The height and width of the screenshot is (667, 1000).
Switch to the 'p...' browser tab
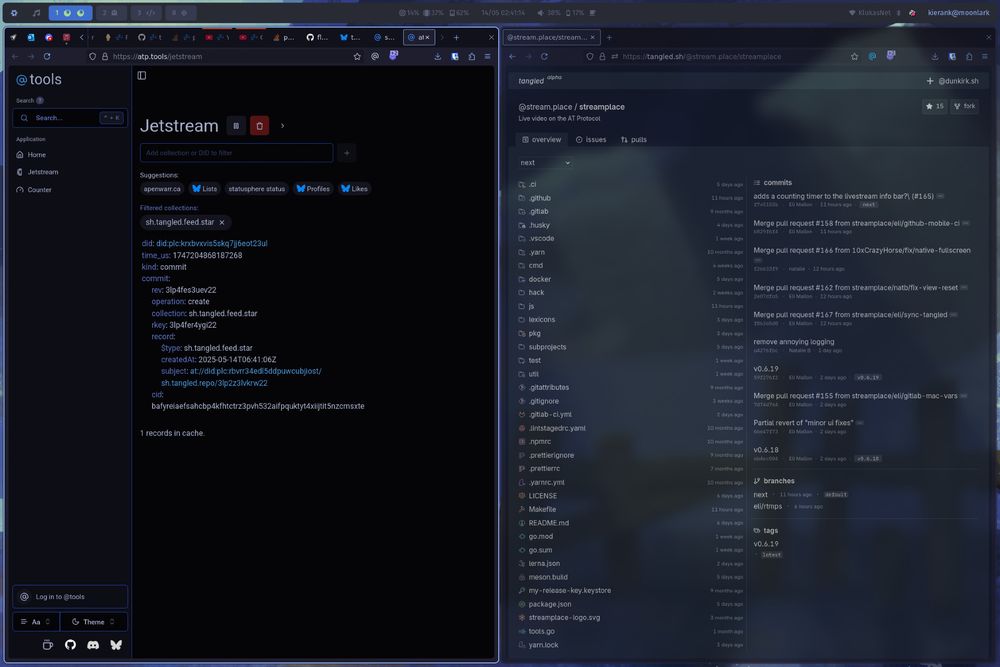tap(283, 38)
